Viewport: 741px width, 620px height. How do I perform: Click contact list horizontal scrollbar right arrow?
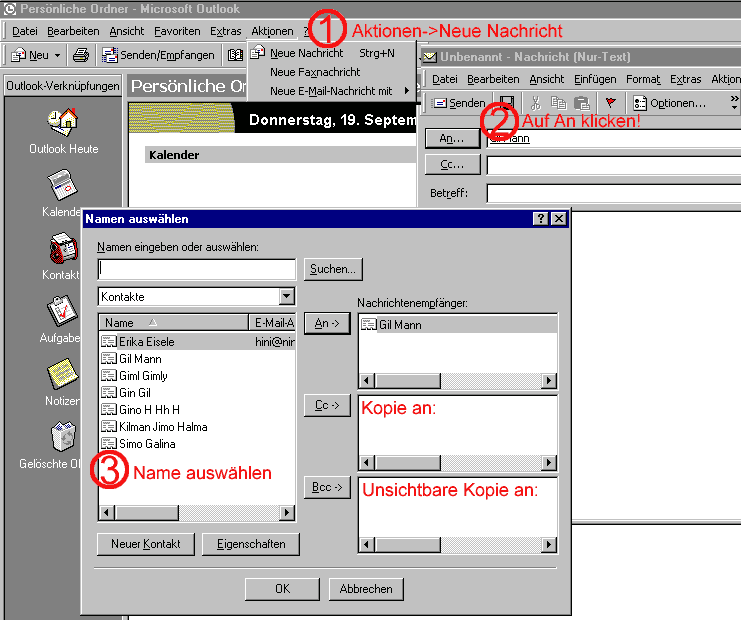tap(287, 513)
